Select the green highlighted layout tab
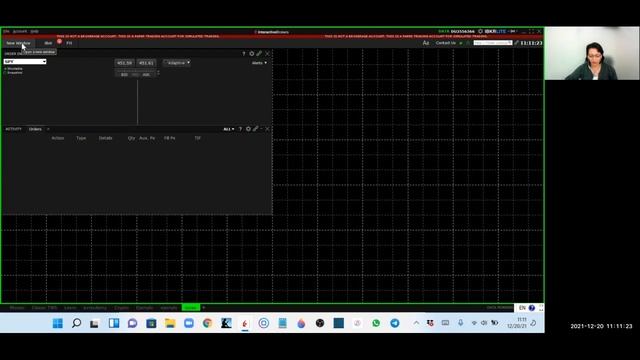The image size is (640, 360). point(191,308)
